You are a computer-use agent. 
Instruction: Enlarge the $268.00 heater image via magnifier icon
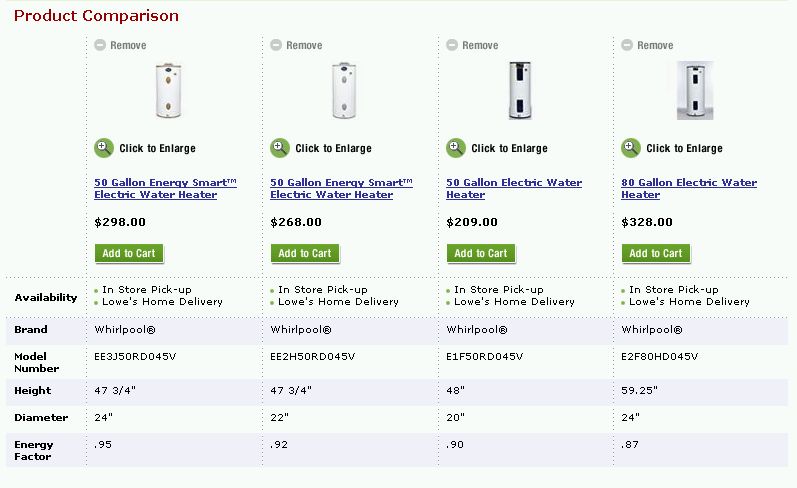pyautogui.click(x=280, y=148)
